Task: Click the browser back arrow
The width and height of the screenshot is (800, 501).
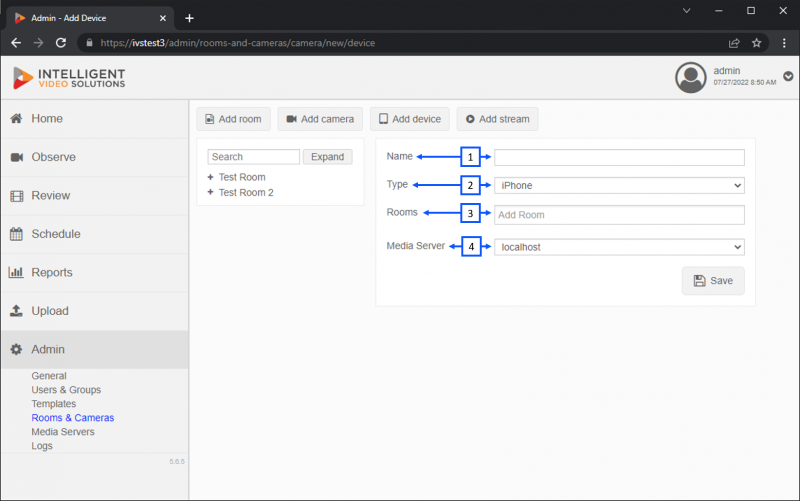Action: [16, 43]
